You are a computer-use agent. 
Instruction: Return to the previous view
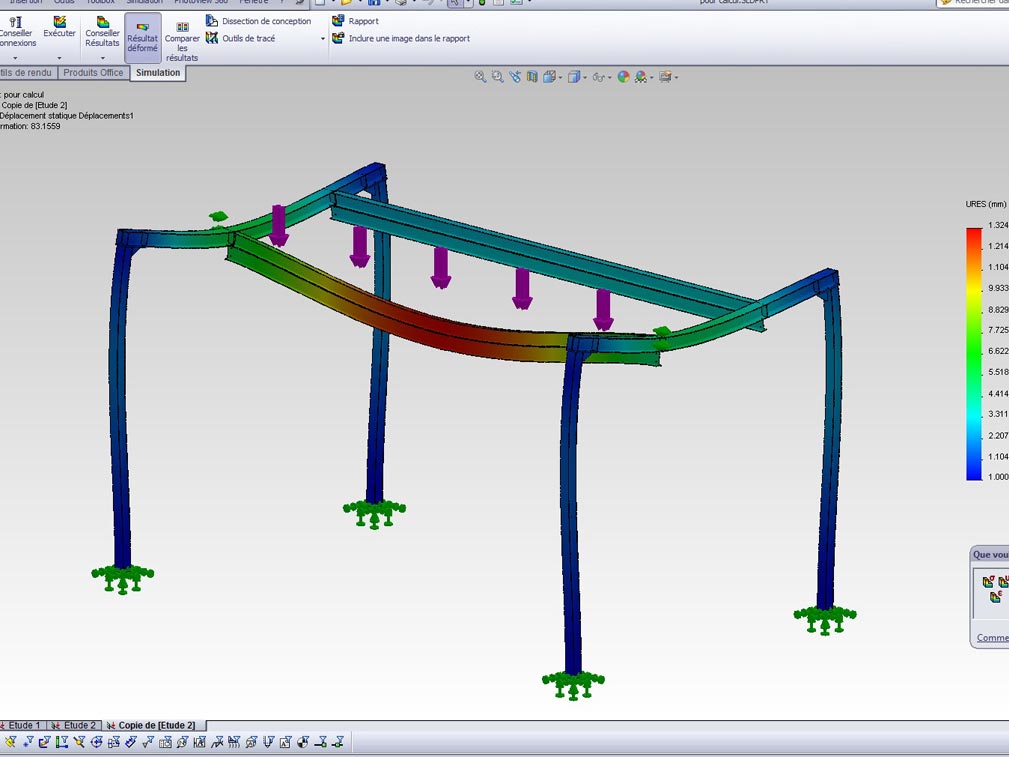515,77
